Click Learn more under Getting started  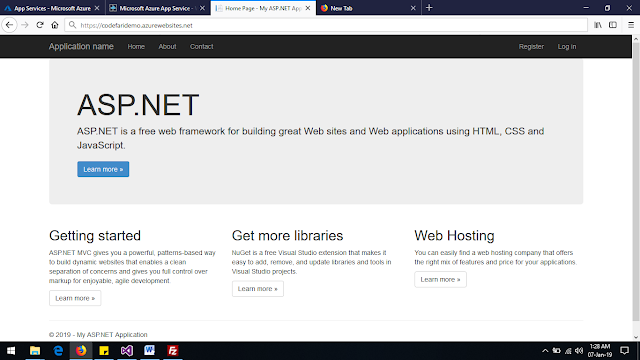coord(75,298)
